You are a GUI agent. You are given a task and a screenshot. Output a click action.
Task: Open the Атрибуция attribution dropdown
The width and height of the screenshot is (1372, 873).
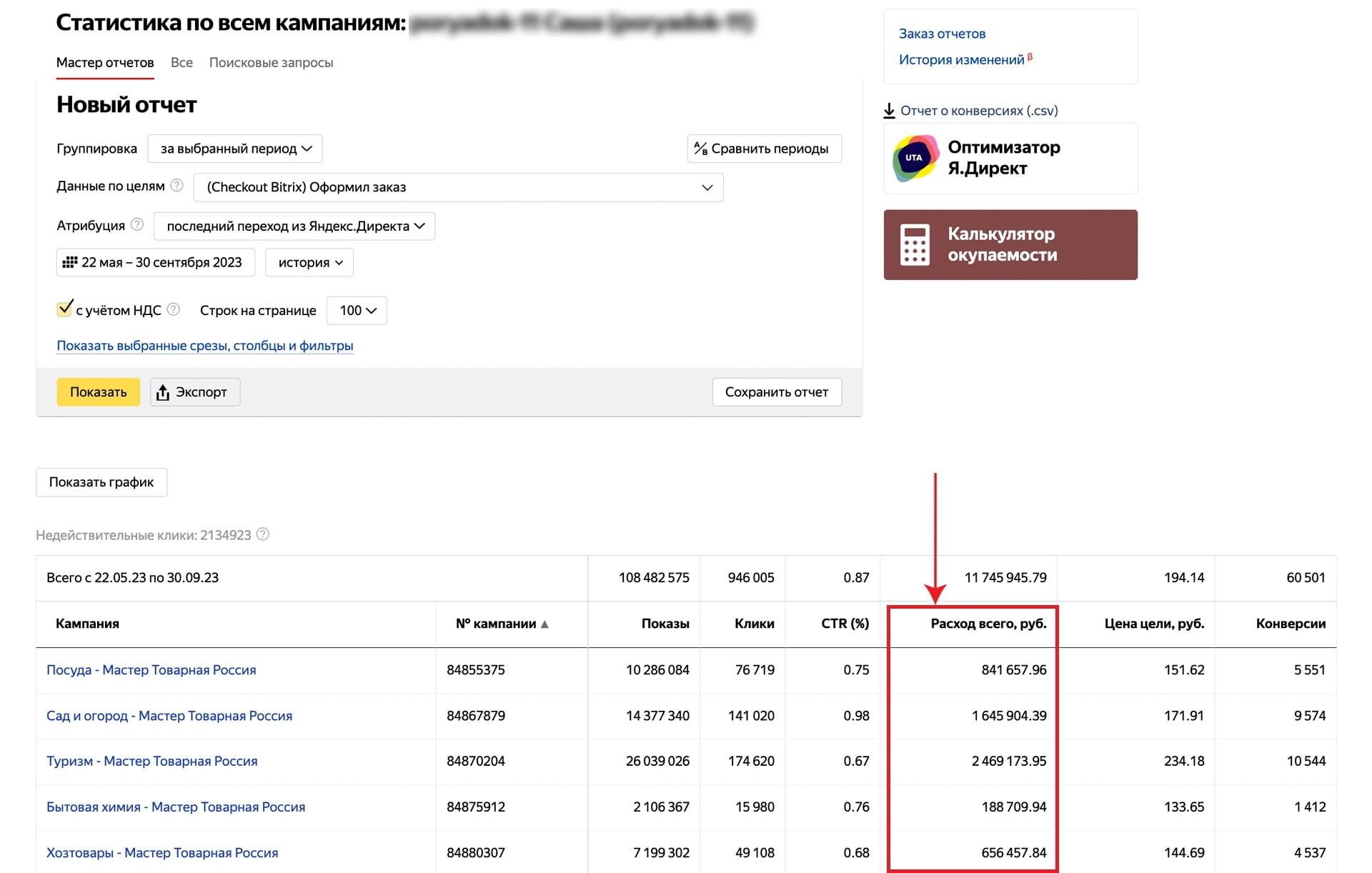pos(294,226)
